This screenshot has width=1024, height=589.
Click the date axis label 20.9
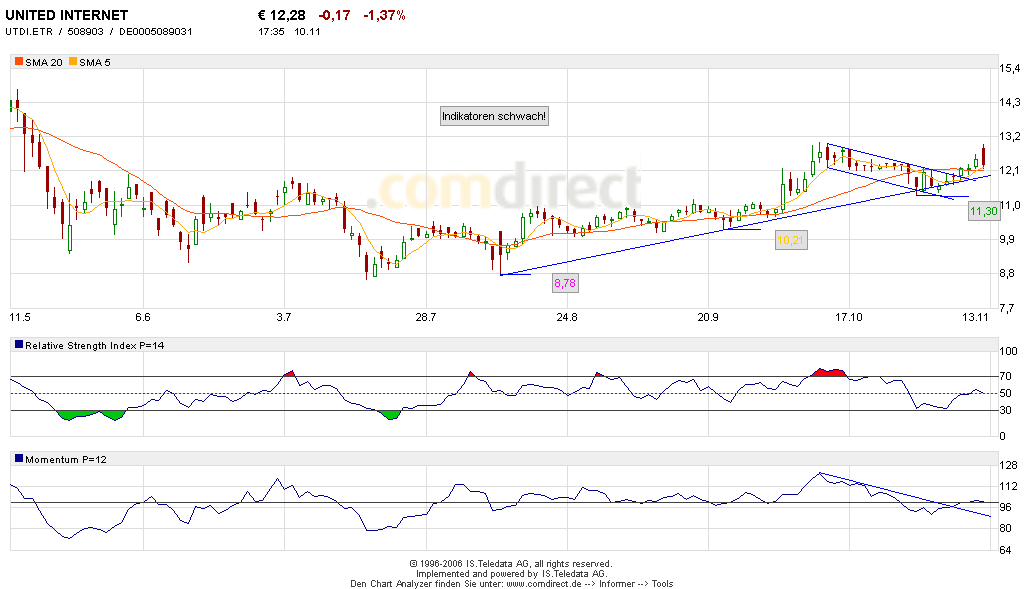point(707,317)
